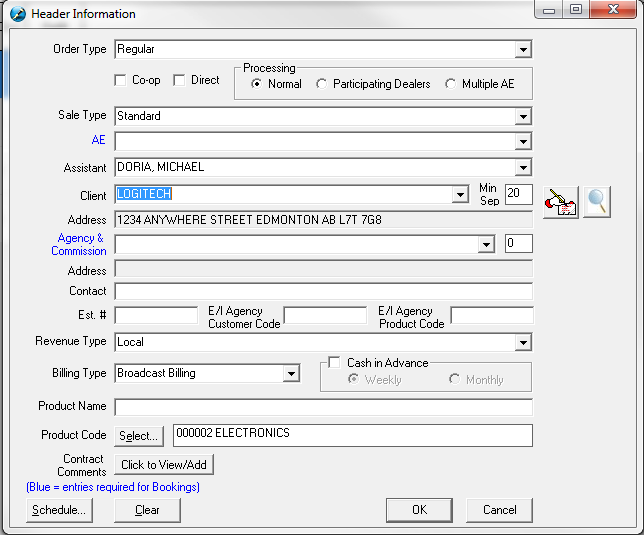Image resolution: width=644 pixels, height=535 pixels.
Task: Open the Assistant dropdown showing DORIA, MICHAEL
Action: (523, 168)
